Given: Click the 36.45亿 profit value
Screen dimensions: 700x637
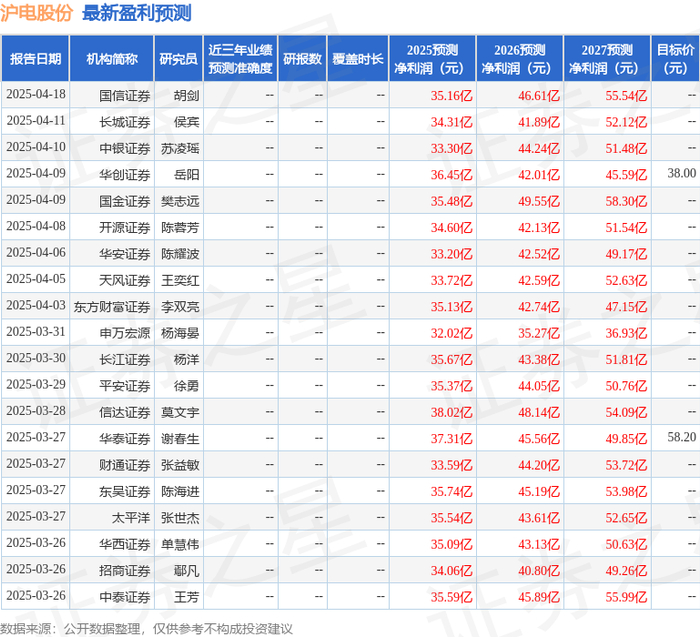Looking at the screenshot, I should (x=451, y=175).
